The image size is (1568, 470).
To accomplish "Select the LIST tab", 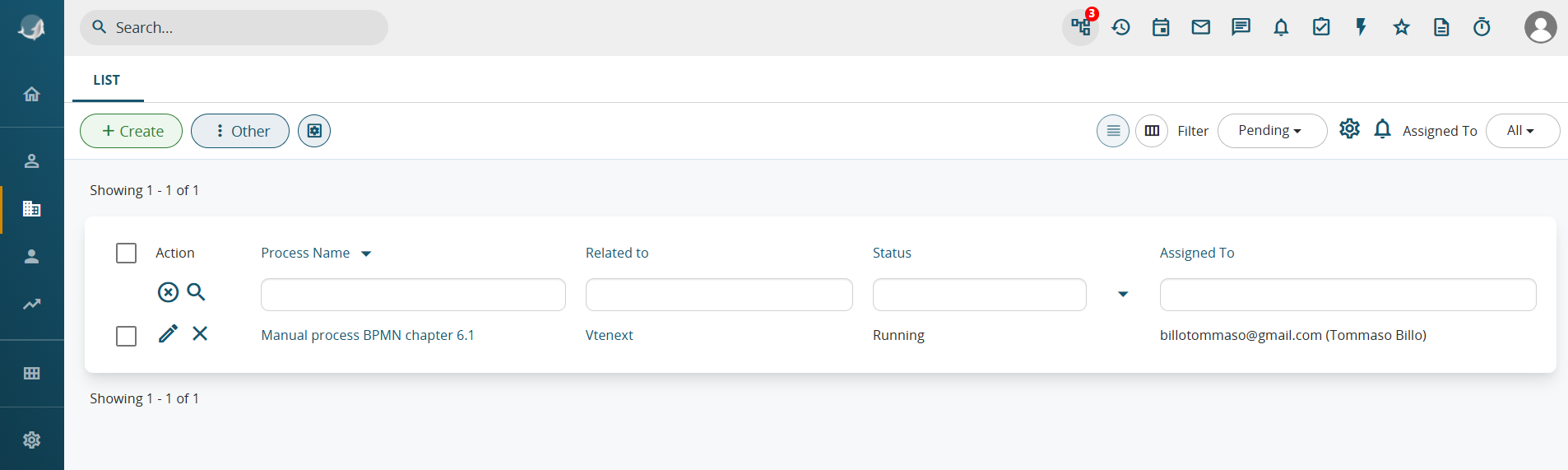I will pyautogui.click(x=107, y=80).
